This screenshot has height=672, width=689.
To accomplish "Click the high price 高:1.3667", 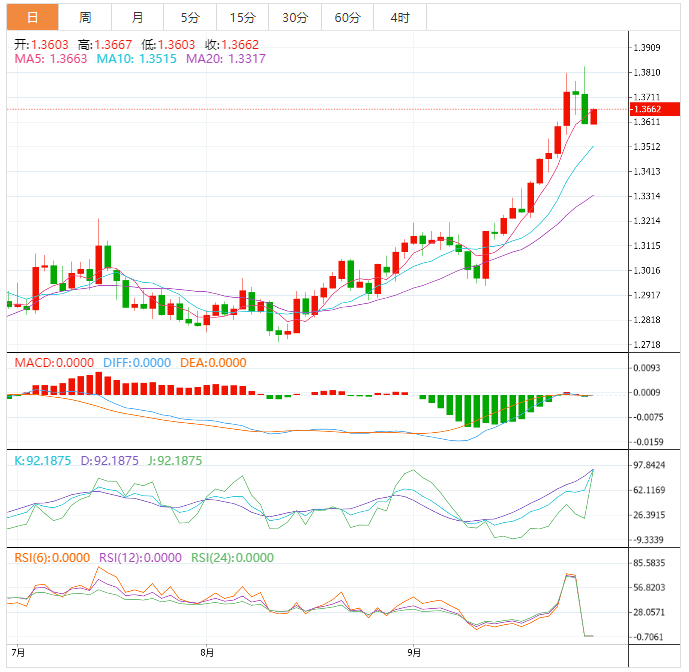I will (x=105, y=45).
